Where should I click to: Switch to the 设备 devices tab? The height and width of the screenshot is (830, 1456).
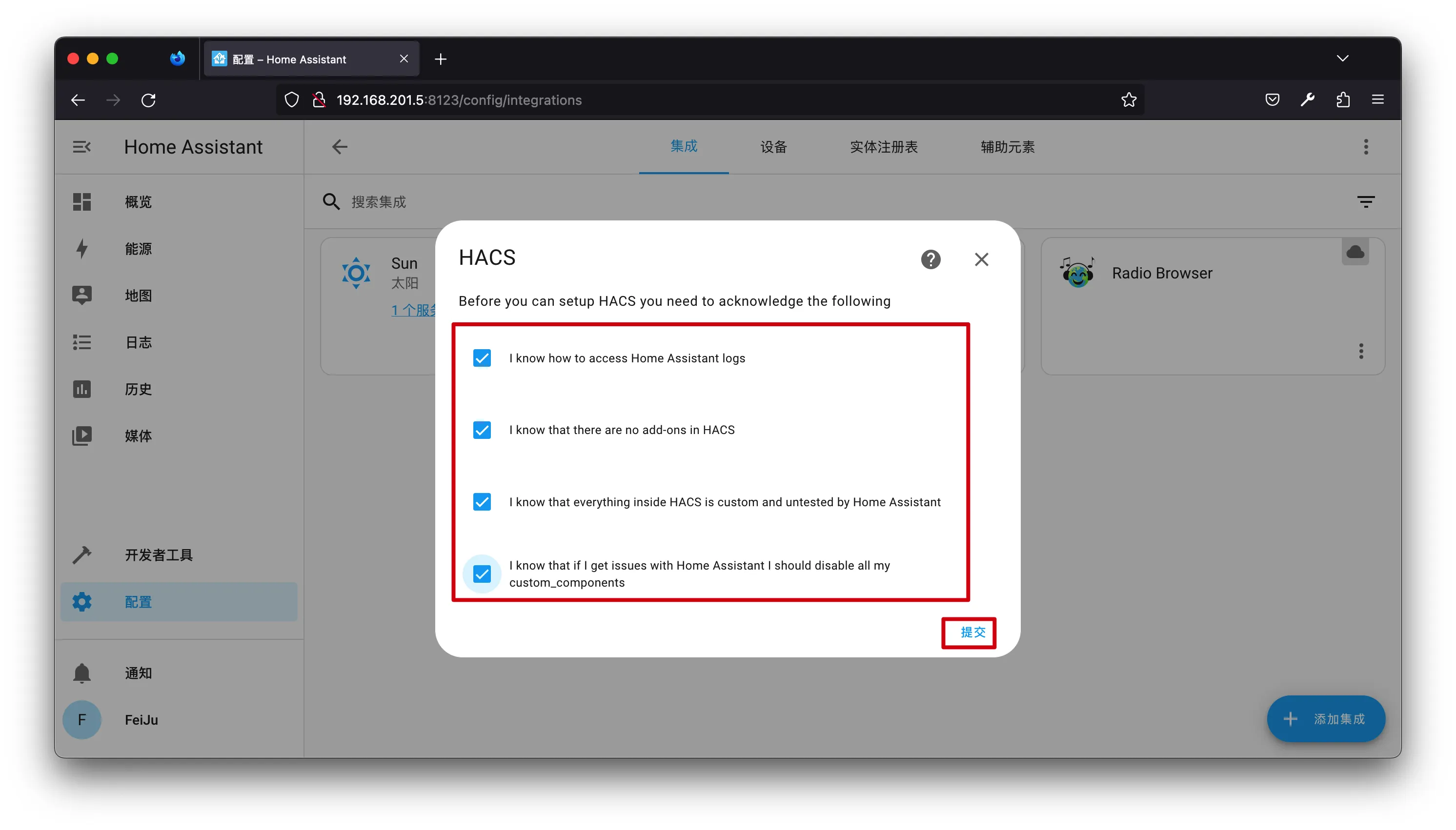pyautogui.click(x=773, y=147)
